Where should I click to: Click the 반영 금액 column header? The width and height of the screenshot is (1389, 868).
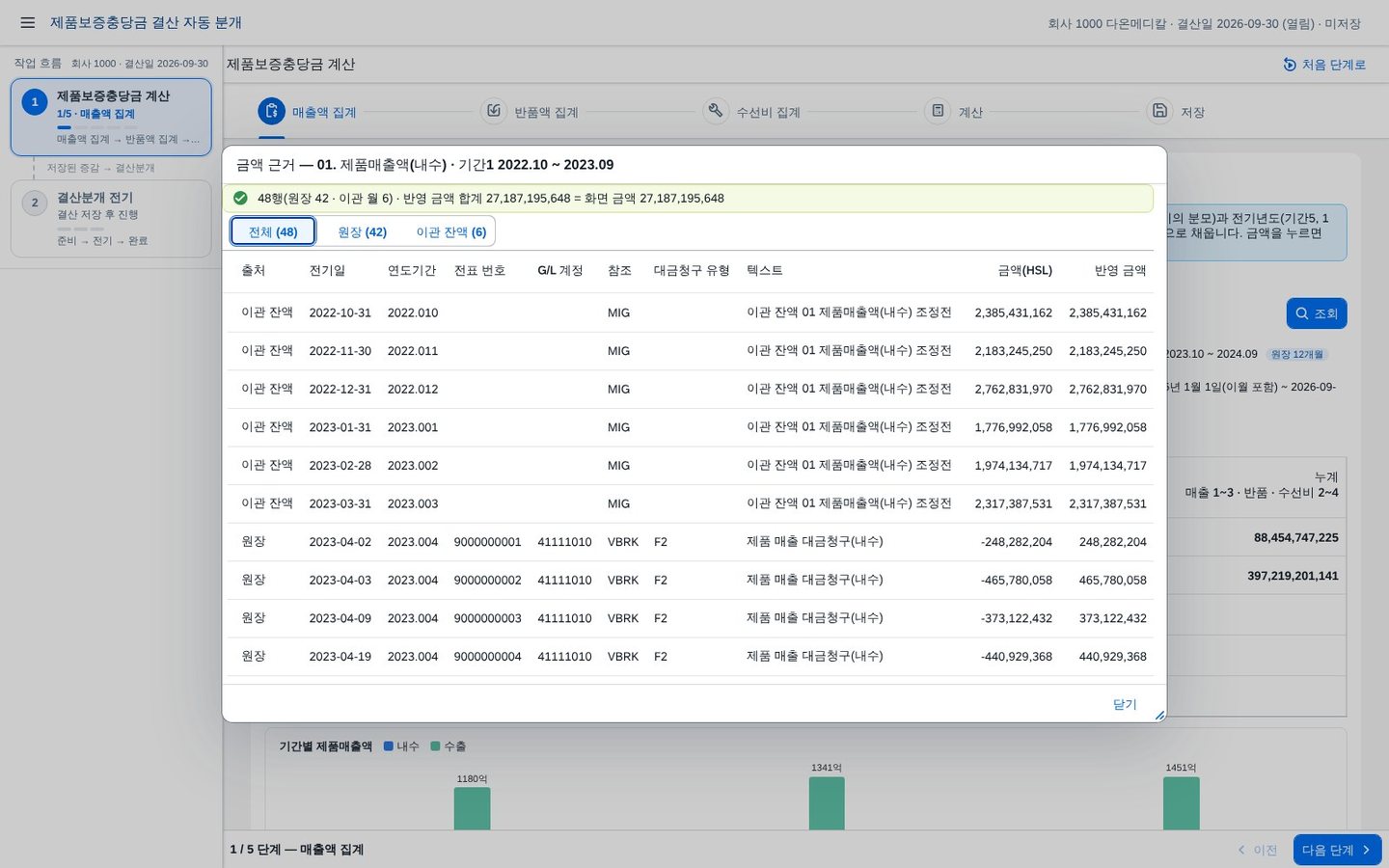[1121, 270]
